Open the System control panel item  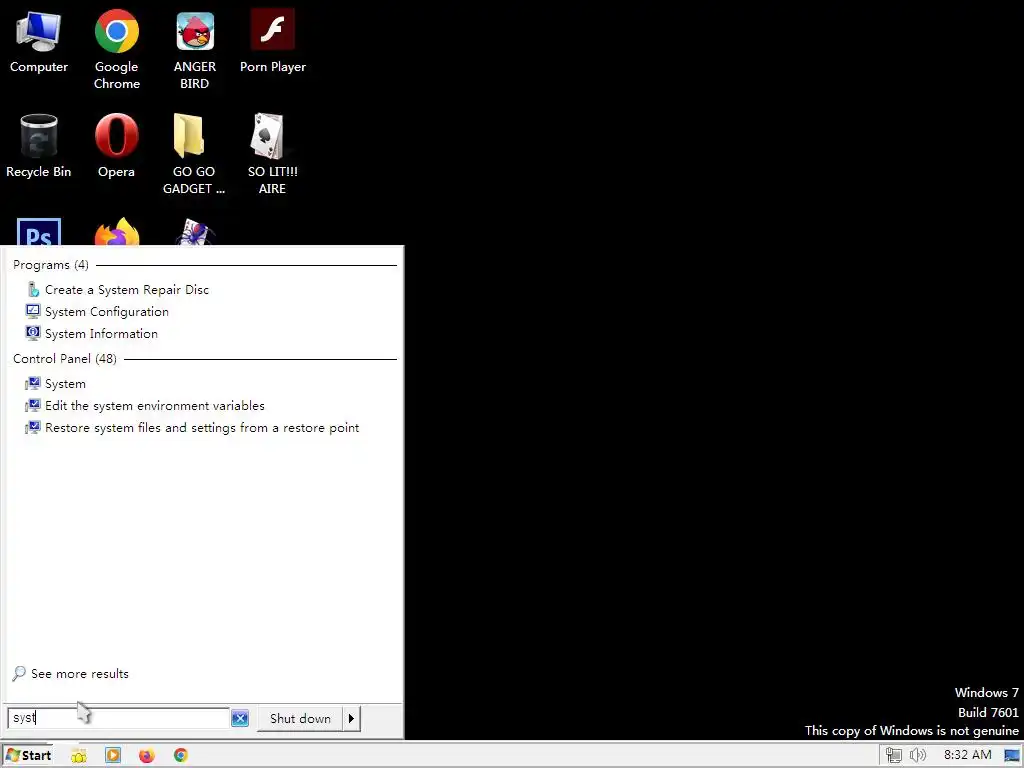(65, 384)
